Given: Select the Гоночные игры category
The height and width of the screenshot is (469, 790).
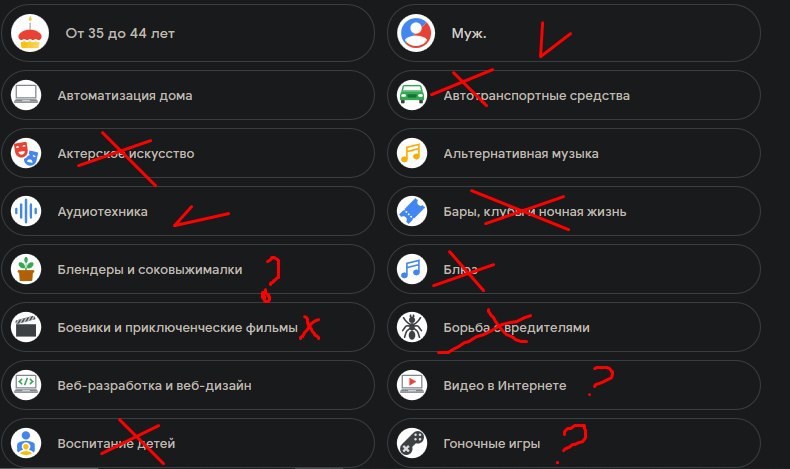Looking at the screenshot, I should 574,443.
